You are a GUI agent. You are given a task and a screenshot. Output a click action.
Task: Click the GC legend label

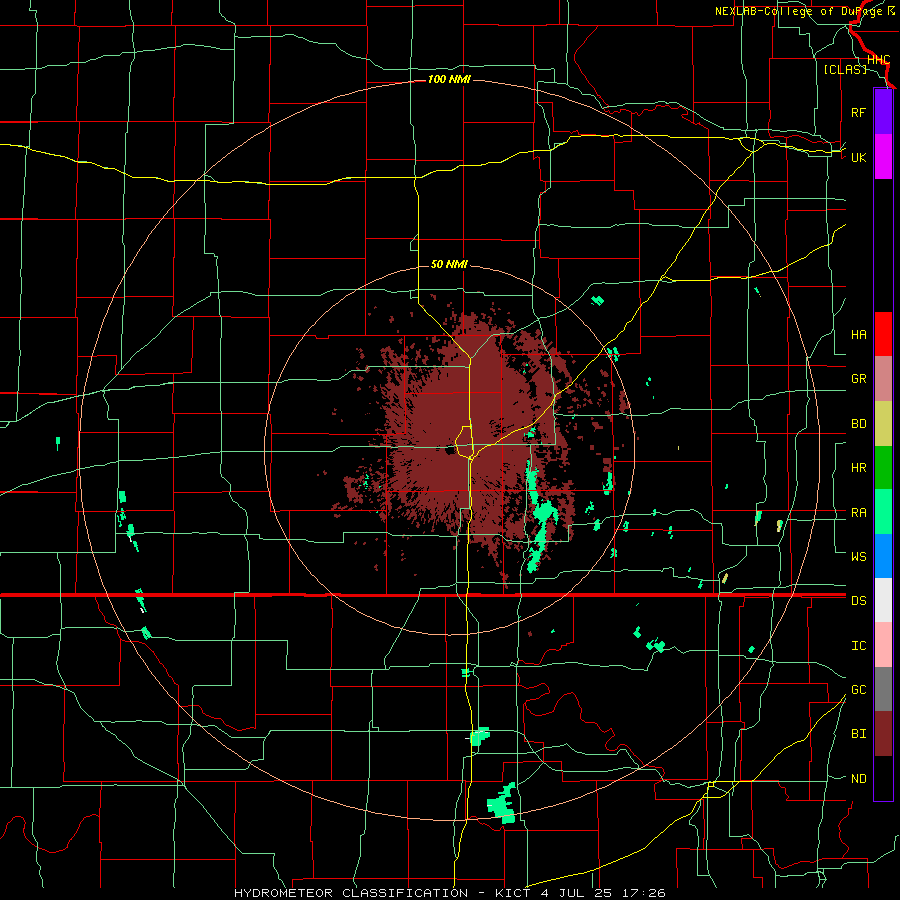[x=858, y=690]
